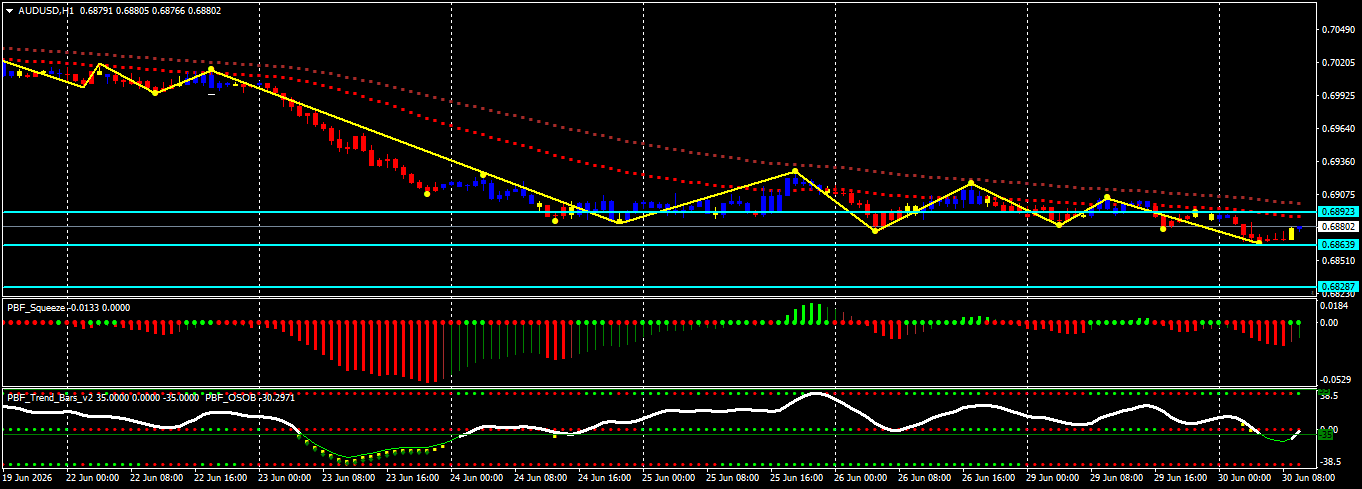1362x489 pixels.
Task: Click the 26 Jun 00:00 time label
Action: point(861,479)
